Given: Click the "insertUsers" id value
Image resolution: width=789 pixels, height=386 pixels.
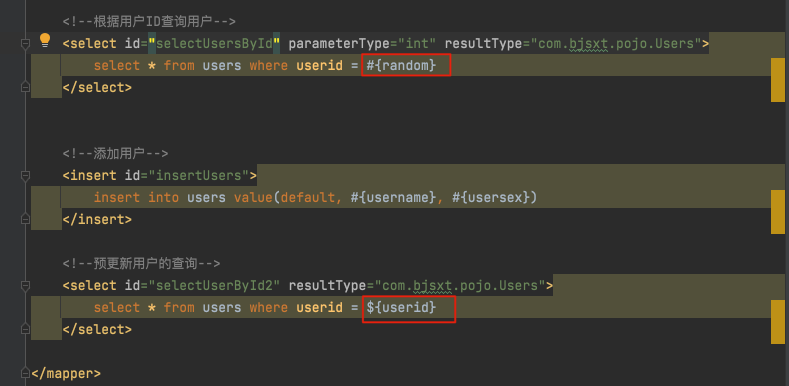Looking at the screenshot, I should point(199,176).
